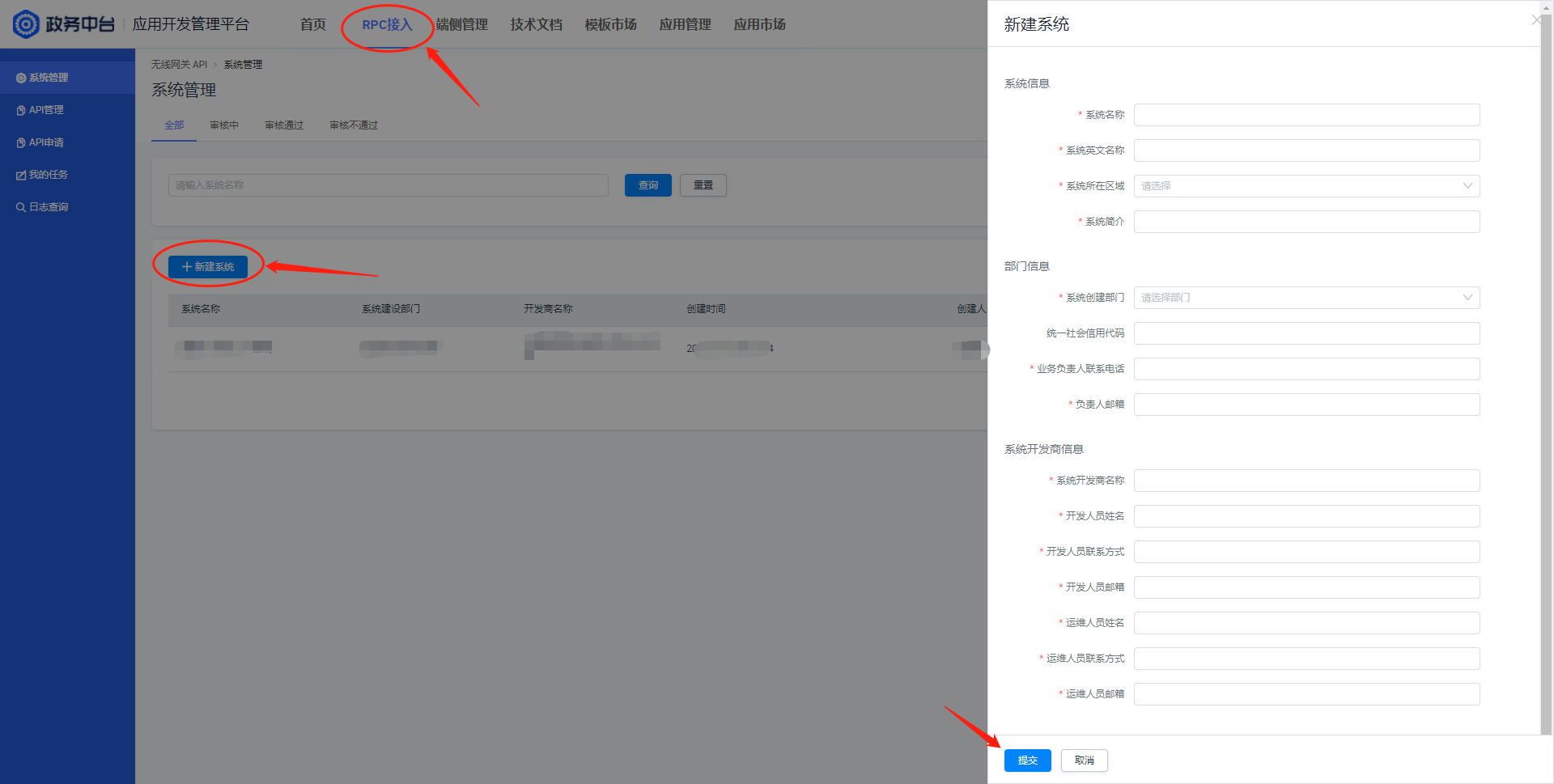Image resolution: width=1554 pixels, height=784 pixels.
Task: Go to 端侧管理 menu
Action: coord(461,24)
